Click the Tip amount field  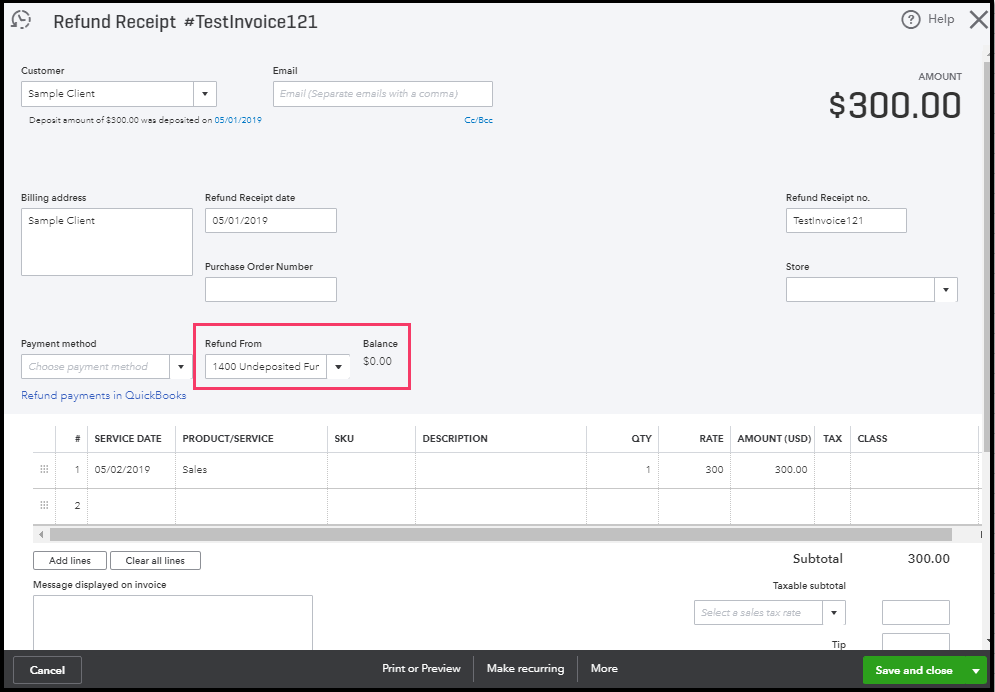pyautogui.click(x=916, y=642)
